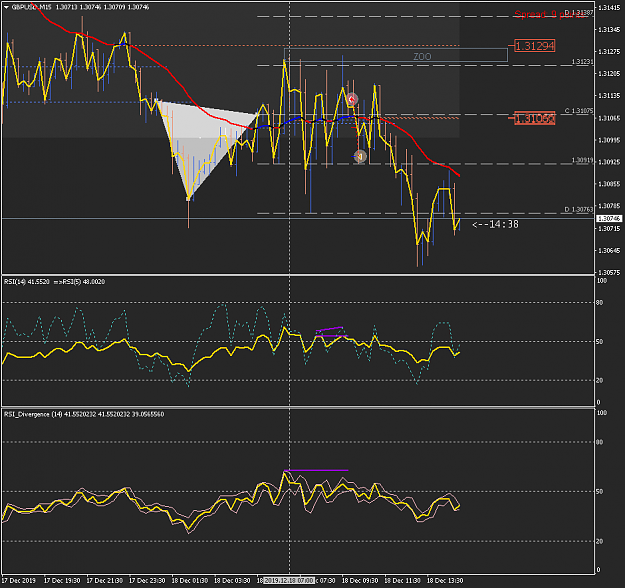The image size is (625, 588).
Task: Click the 1.30919 level label
Action: (582, 160)
